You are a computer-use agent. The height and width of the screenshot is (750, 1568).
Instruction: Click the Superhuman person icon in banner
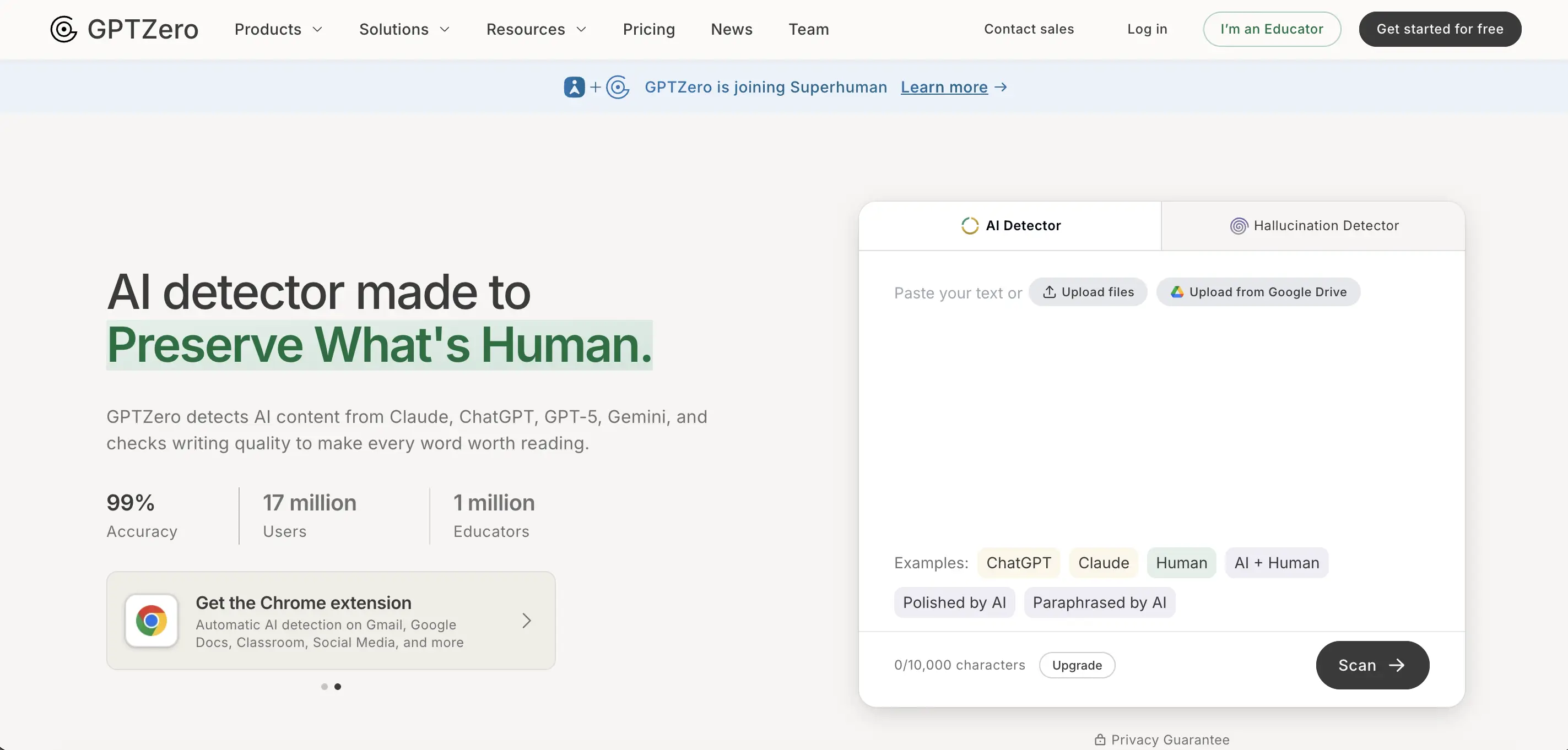click(574, 87)
